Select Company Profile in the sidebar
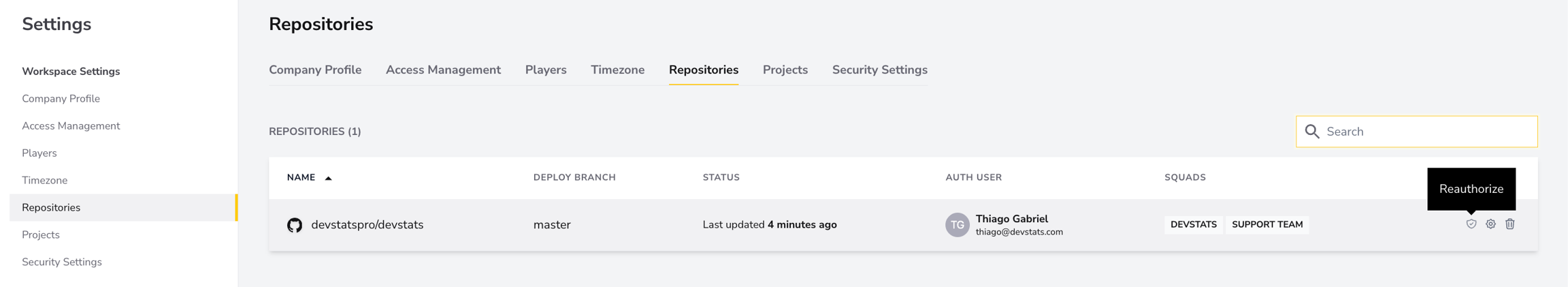1568x287 pixels. (61, 99)
